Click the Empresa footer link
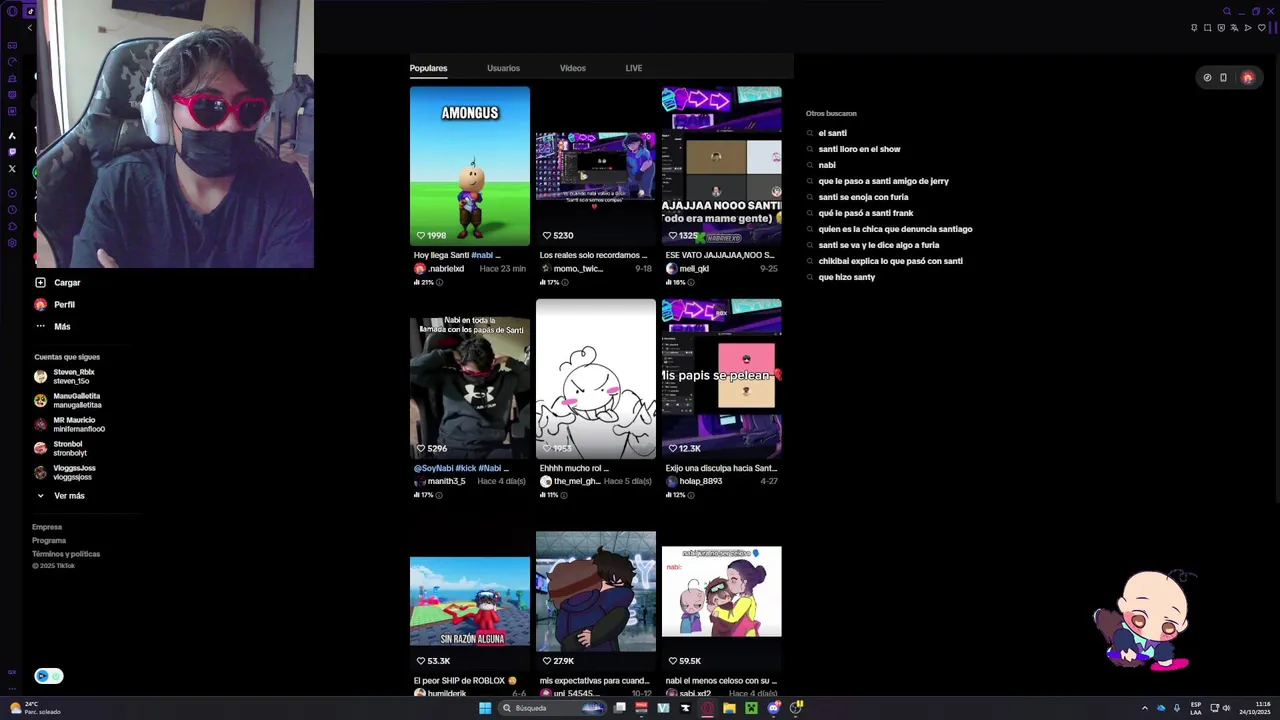 pos(47,527)
